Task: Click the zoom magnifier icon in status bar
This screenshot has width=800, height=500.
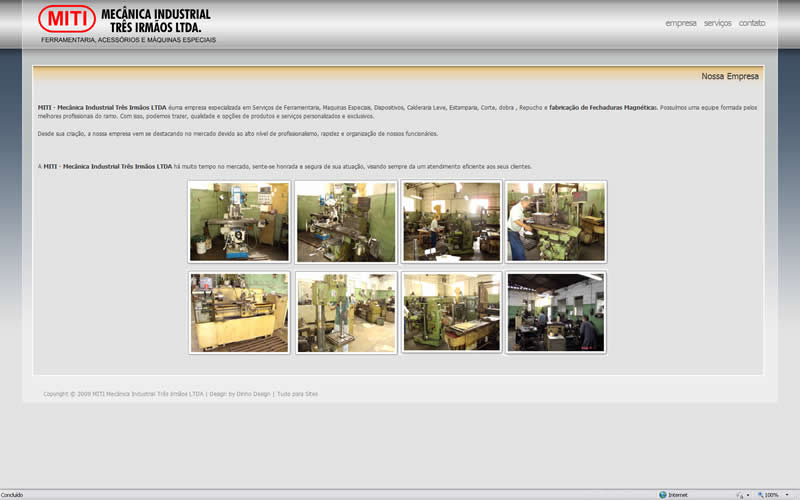Action: coord(760,495)
